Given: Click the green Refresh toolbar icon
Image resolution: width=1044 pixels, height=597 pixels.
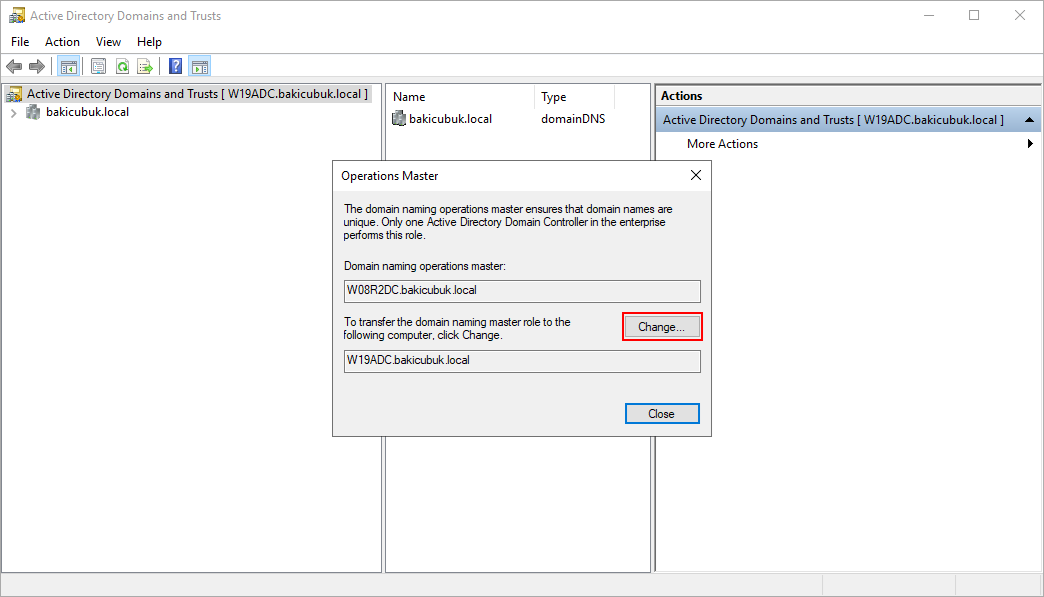Looking at the screenshot, I should [x=123, y=67].
